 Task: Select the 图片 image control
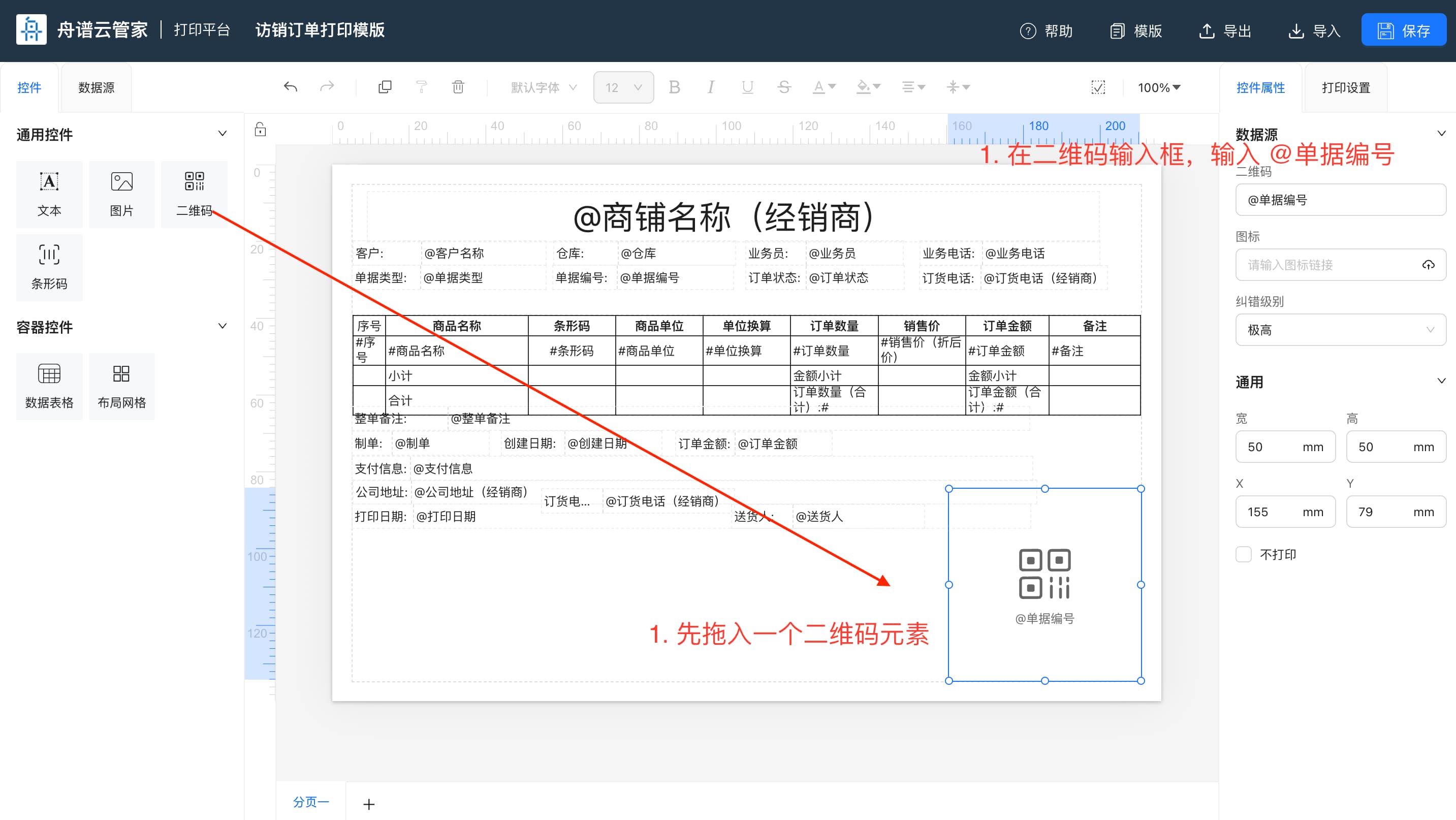coord(121,194)
